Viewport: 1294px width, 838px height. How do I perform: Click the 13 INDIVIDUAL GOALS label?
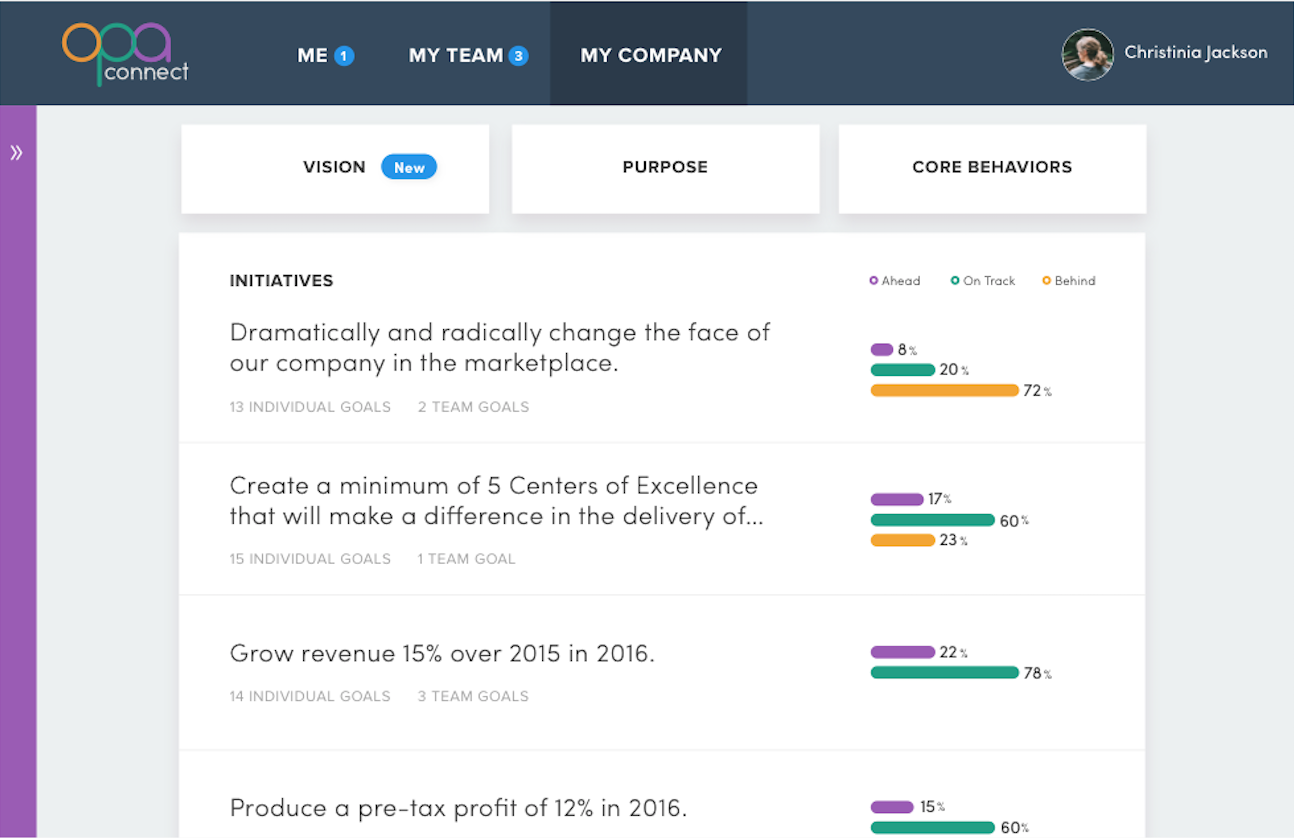[310, 407]
